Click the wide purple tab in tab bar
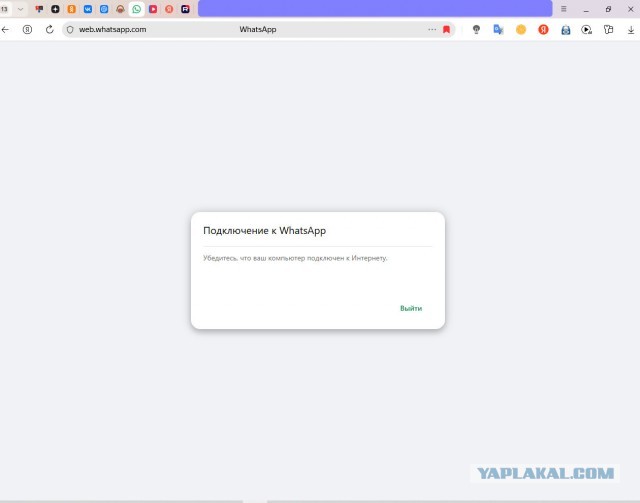Screen dimensions: 640x503 [375, 9]
